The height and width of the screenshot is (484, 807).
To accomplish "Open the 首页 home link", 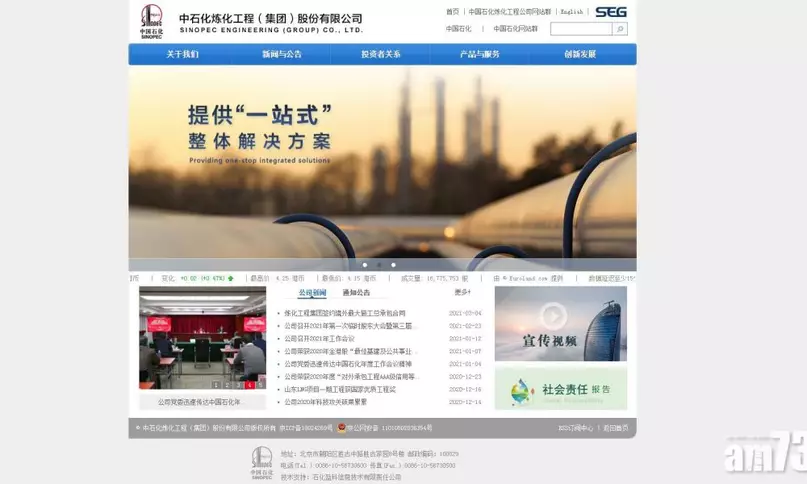I will pyautogui.click(x=452, y=11).
